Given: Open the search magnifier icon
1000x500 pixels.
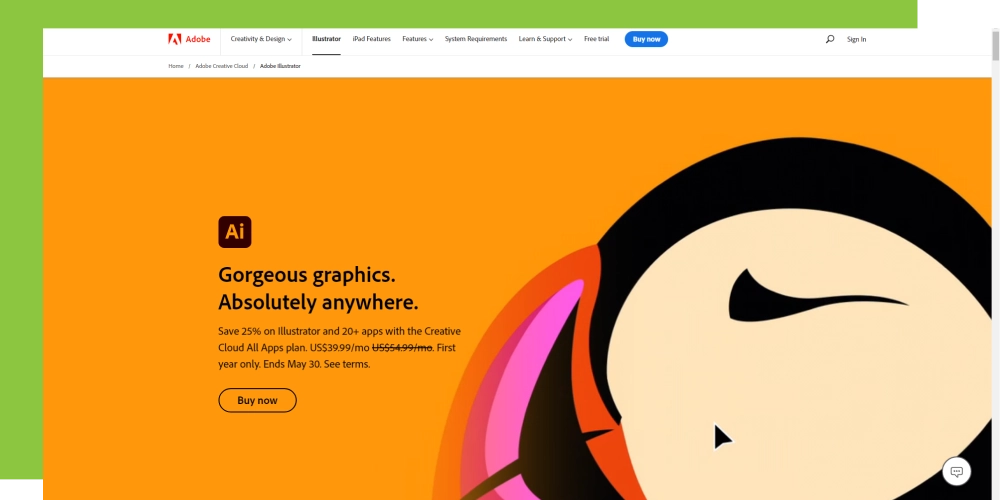Looking at the screenshot, I should (x=830, y=39).
